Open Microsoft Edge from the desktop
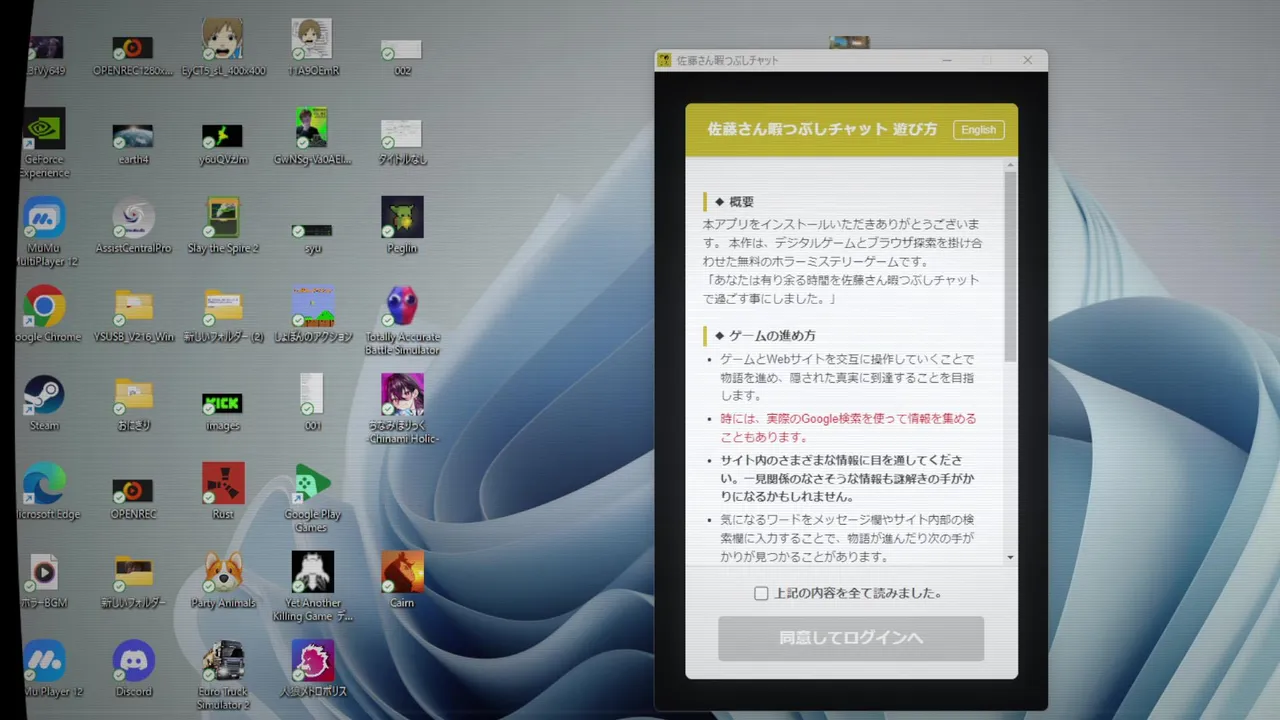The width and height of the screenshot is (1280, 720). point(44,485)
